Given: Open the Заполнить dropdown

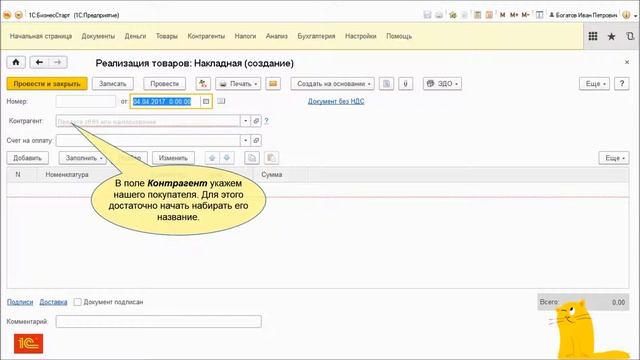Looking at the screenshot, I should [83, 158].
